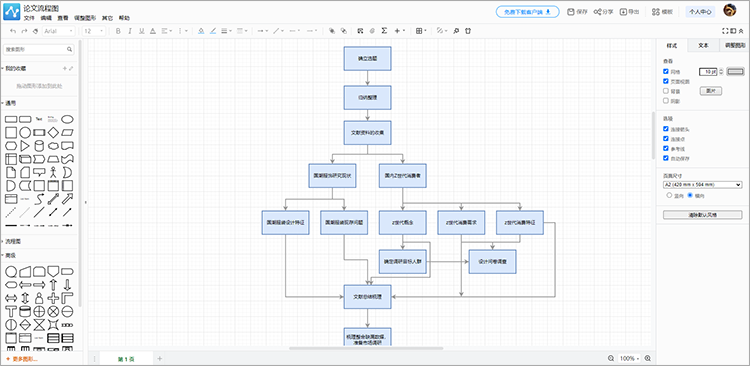Click the 免费下载客户端 button

tap(528, 11)
